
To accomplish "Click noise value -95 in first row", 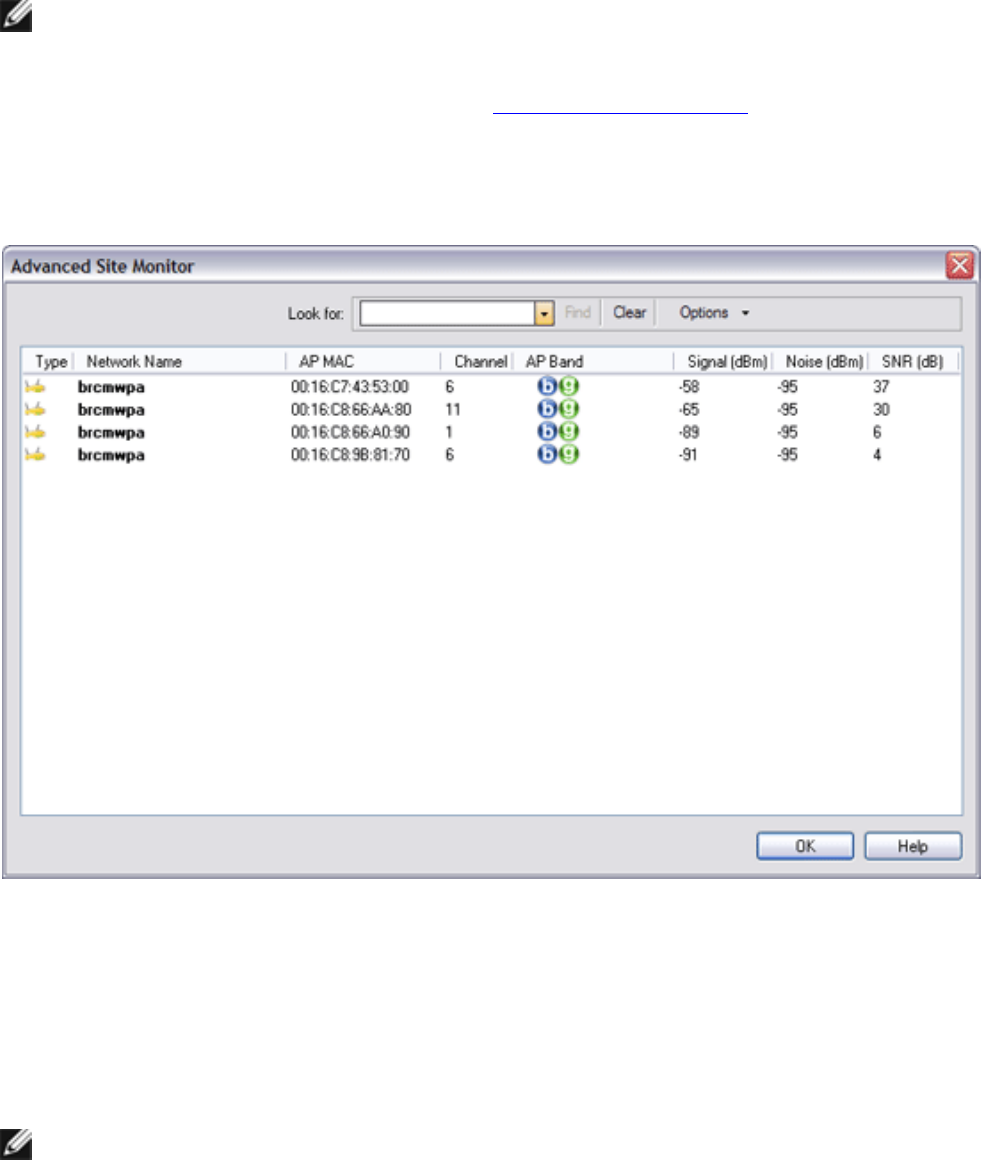I will click(787, 387).
